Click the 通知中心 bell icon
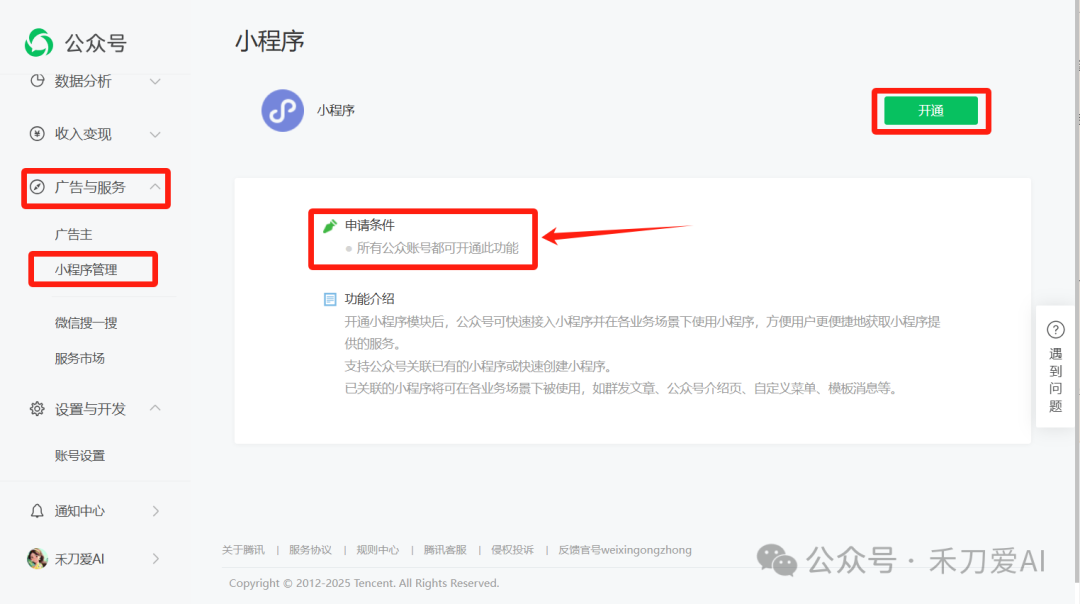 tap(37, 511)
